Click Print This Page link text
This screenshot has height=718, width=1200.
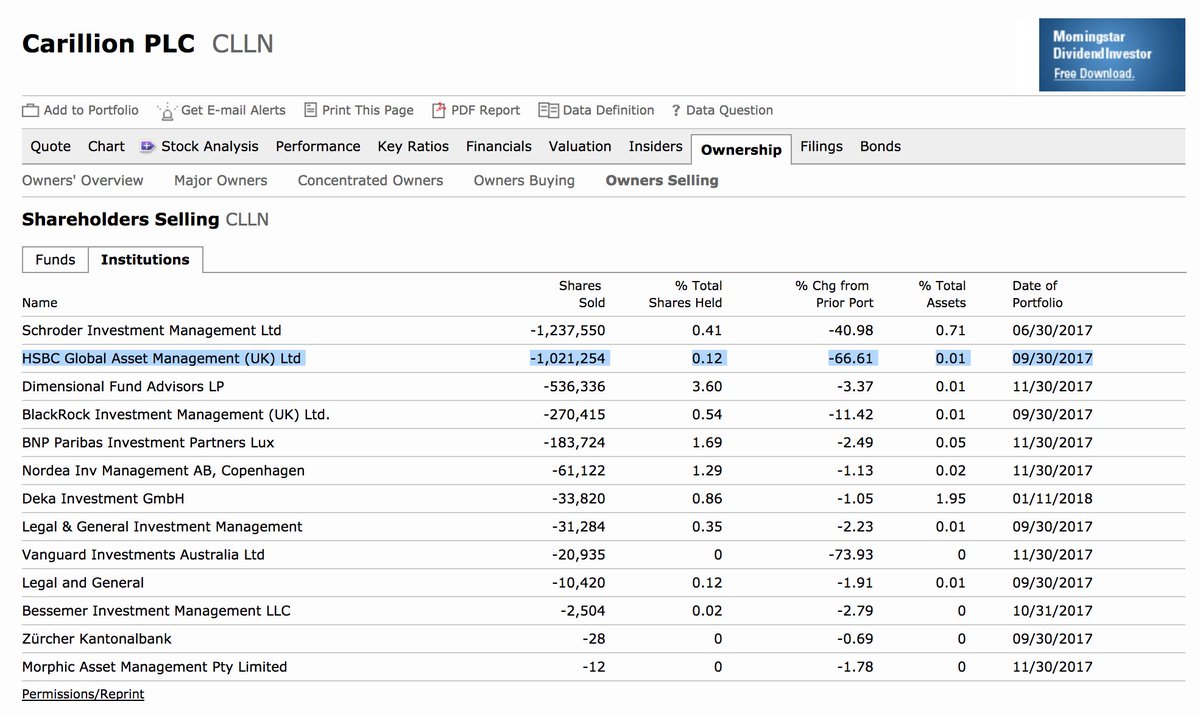pos(368,110)
